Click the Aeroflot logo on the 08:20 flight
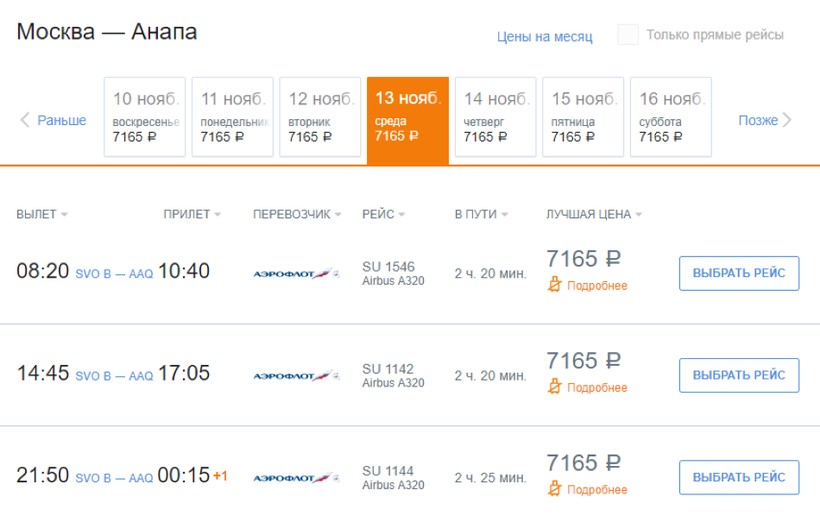This screenshot has height=522, width=820. pyautogui.click(x=296, y=273)
